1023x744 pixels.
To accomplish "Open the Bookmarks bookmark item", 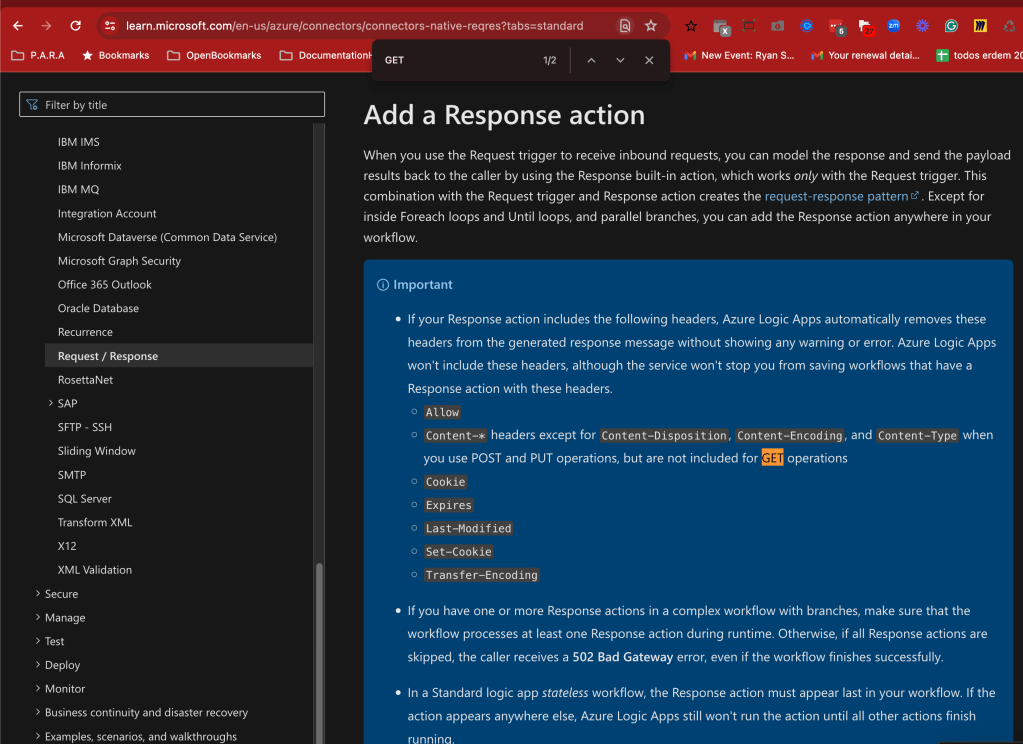I will [115, 55].
